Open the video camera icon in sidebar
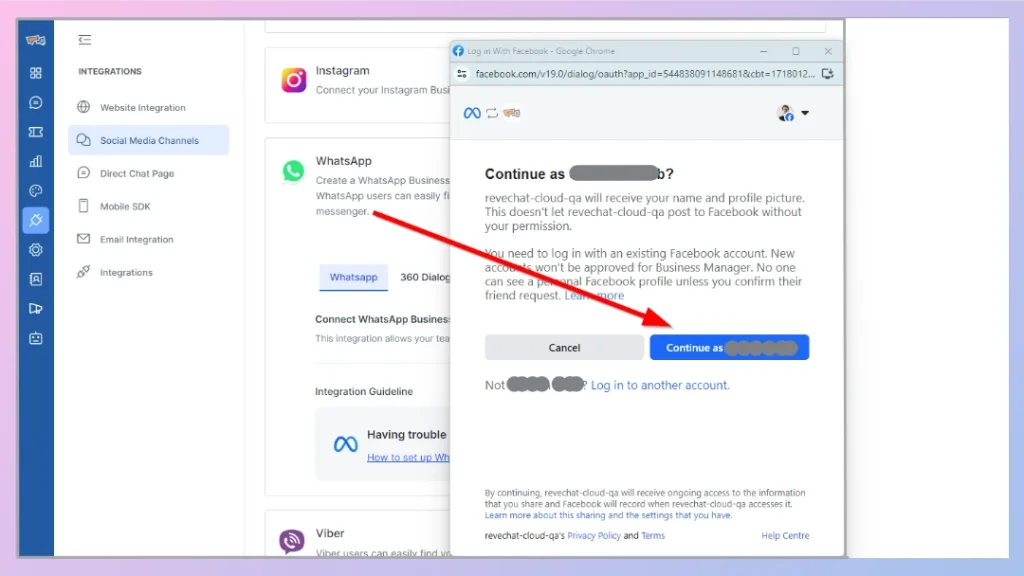This screenshot has width=1024, height=576. click(36, 308)
